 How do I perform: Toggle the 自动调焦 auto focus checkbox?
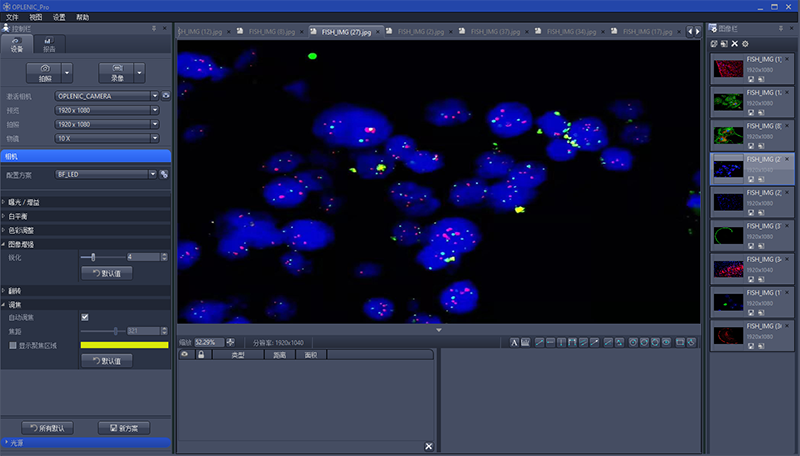click(x=85, y=317)
